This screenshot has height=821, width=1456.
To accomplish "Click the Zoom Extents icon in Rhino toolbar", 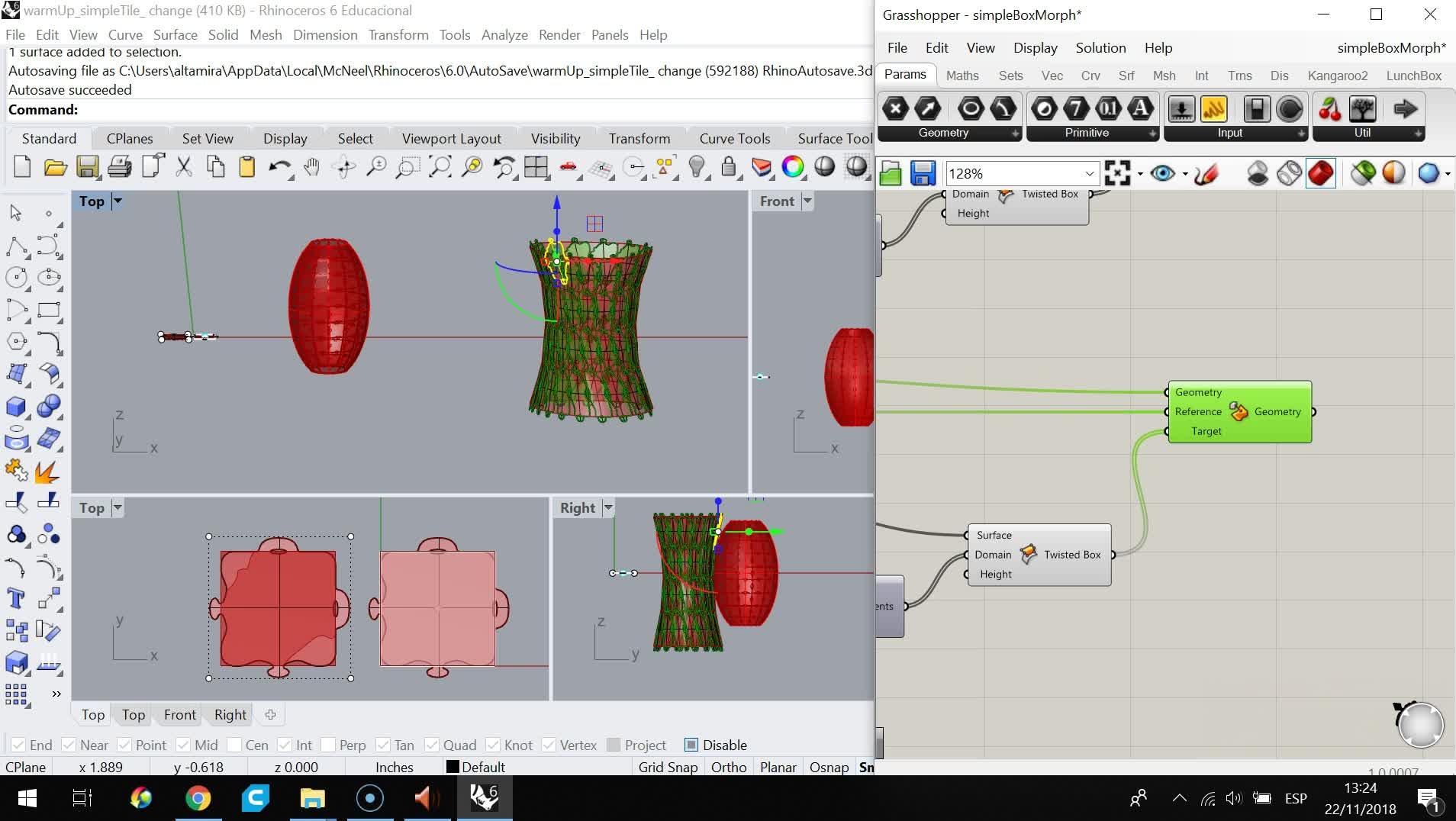I will [440, 167].
